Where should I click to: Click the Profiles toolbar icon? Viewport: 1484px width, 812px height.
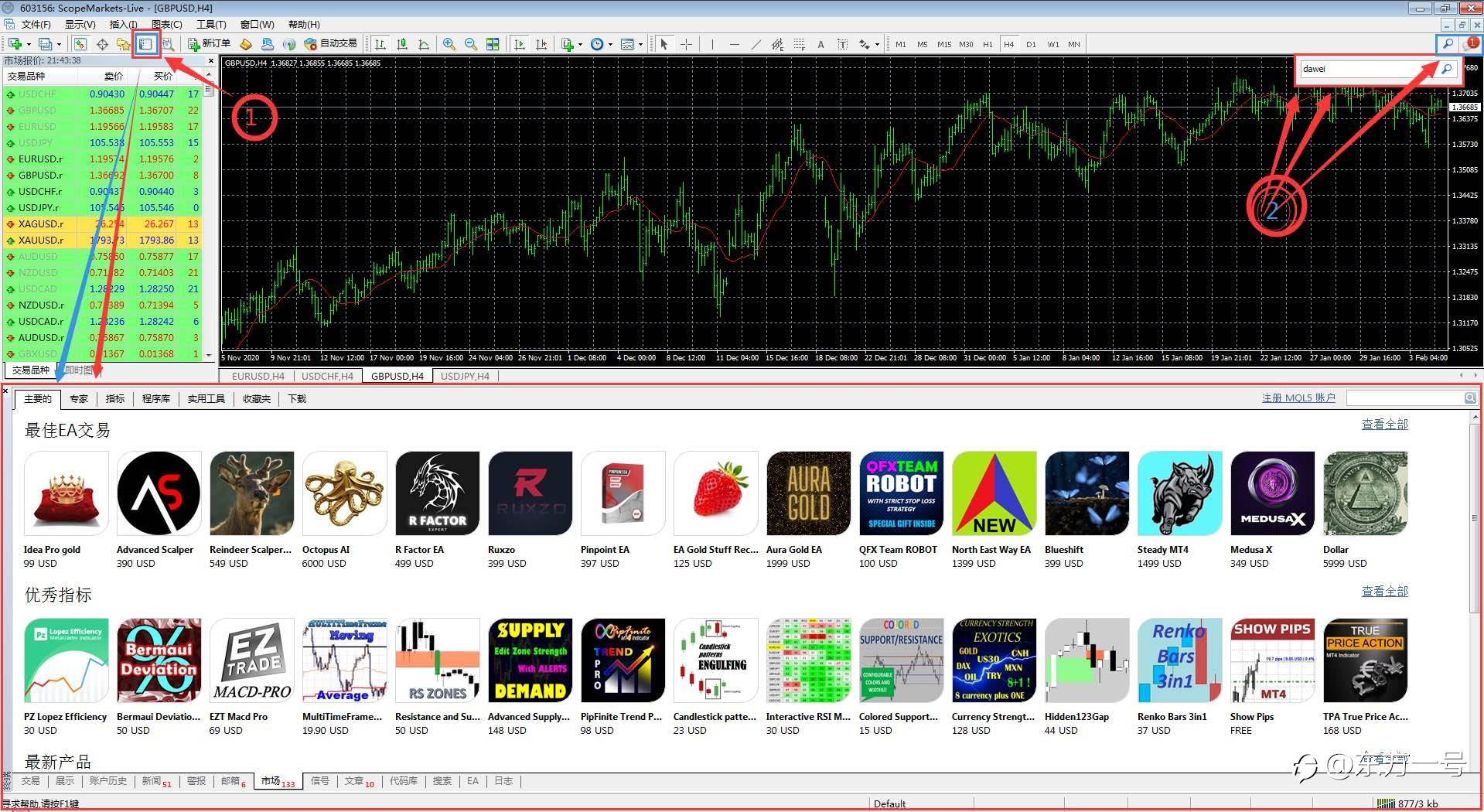[46, 44]
